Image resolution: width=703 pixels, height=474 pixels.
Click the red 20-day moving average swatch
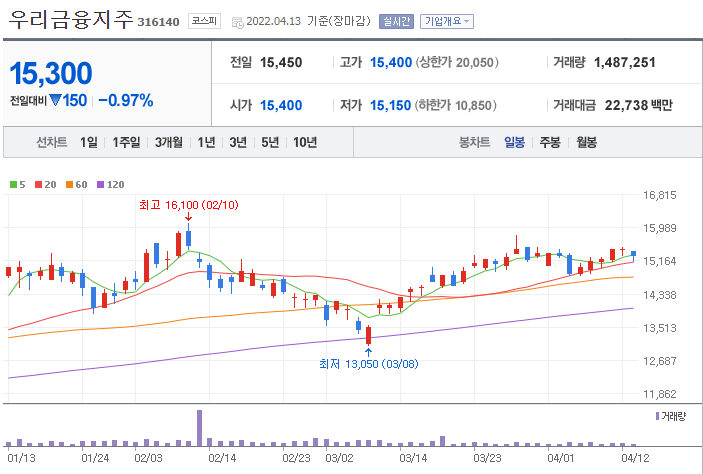[39, 184]
